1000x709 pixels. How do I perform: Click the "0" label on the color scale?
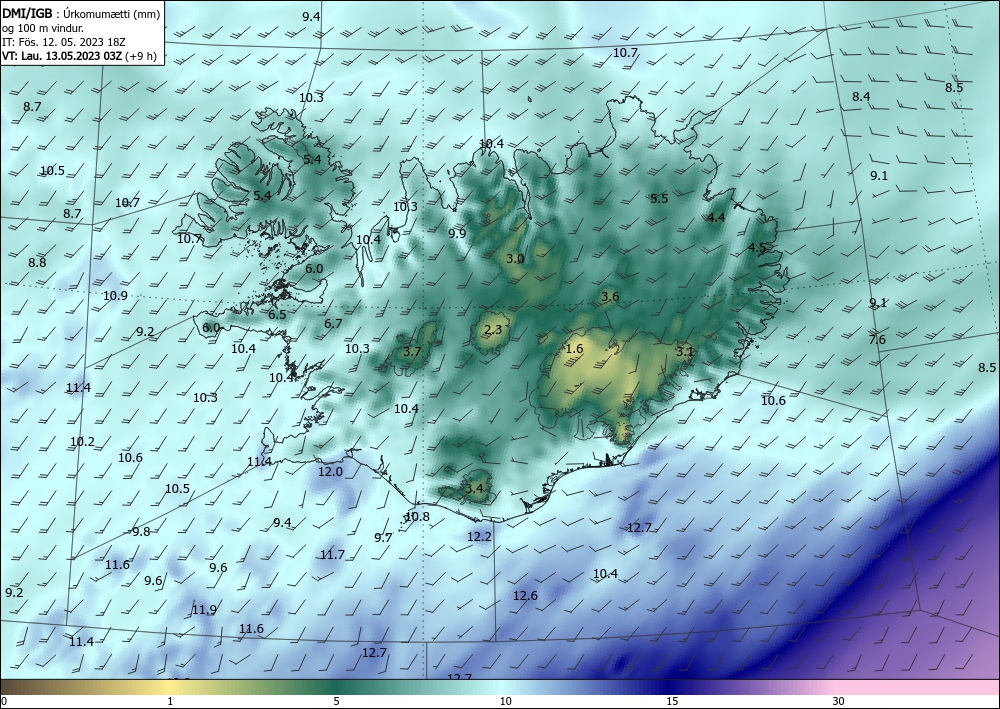[x=4, y=701]
